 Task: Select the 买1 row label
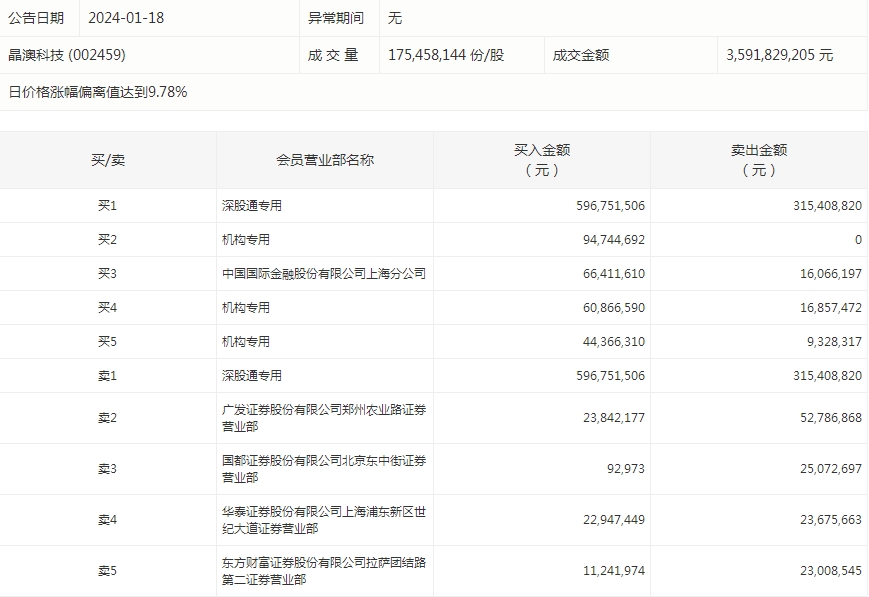108,206
